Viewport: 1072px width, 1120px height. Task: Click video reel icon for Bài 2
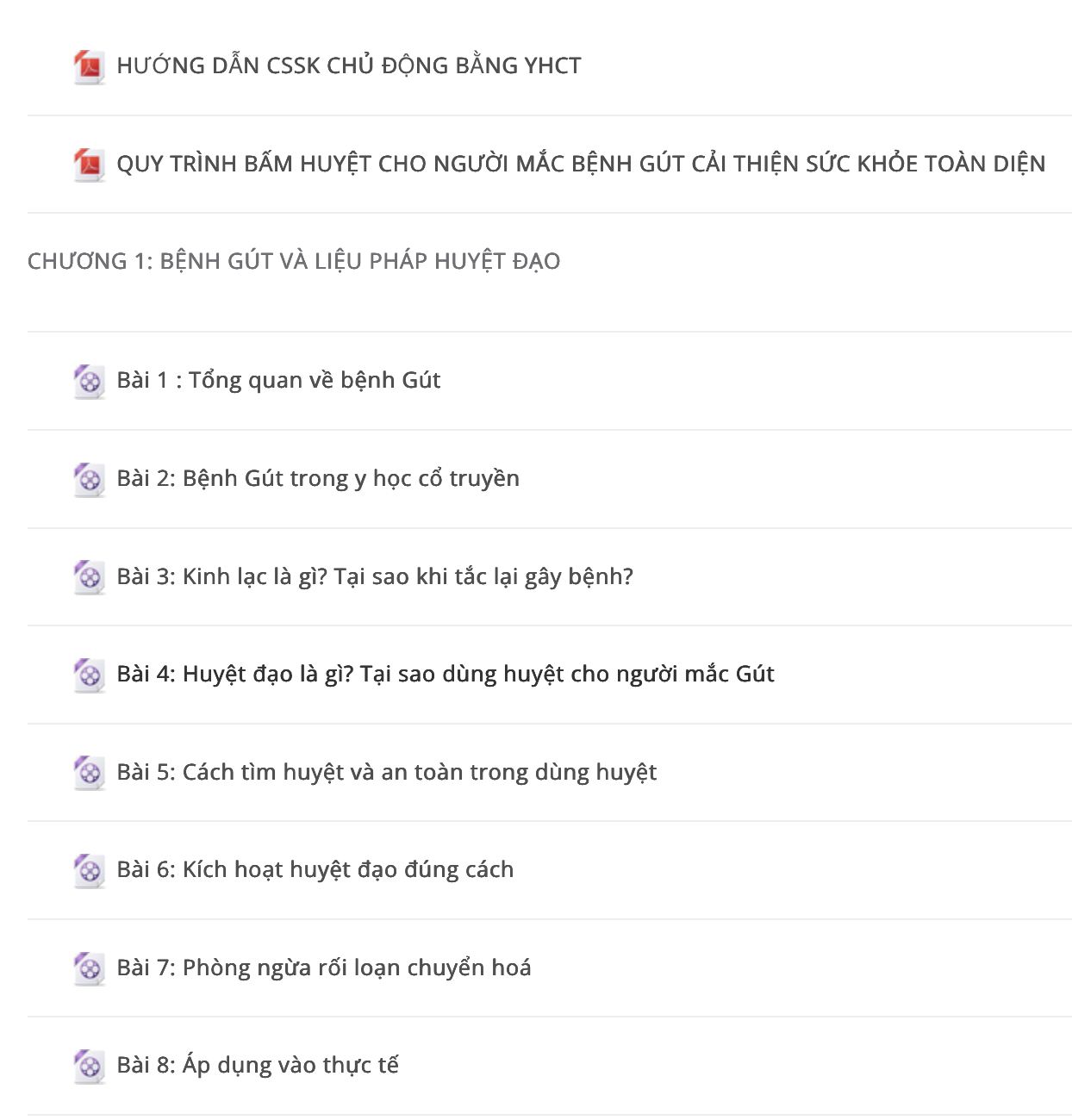89,479
